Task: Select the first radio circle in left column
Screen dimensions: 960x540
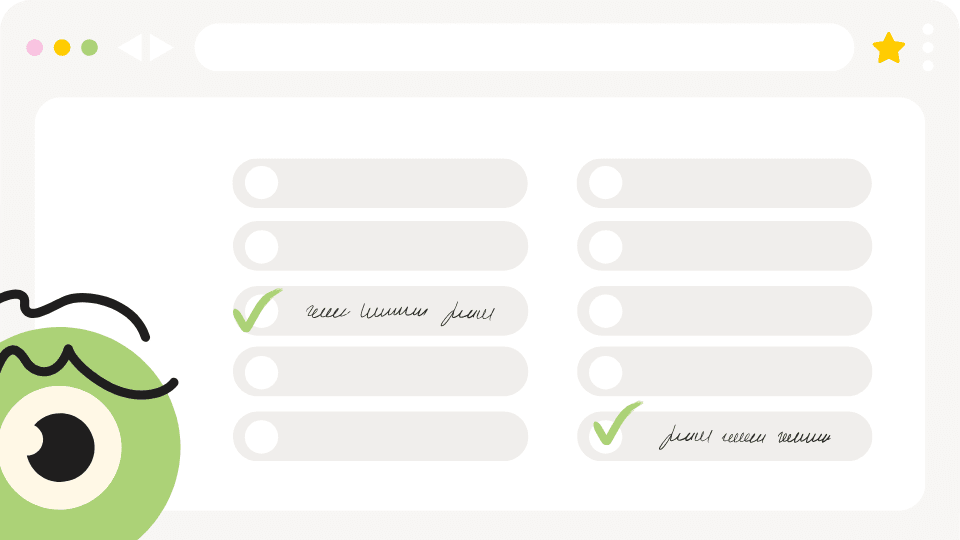Action: [x=261, y=182]
